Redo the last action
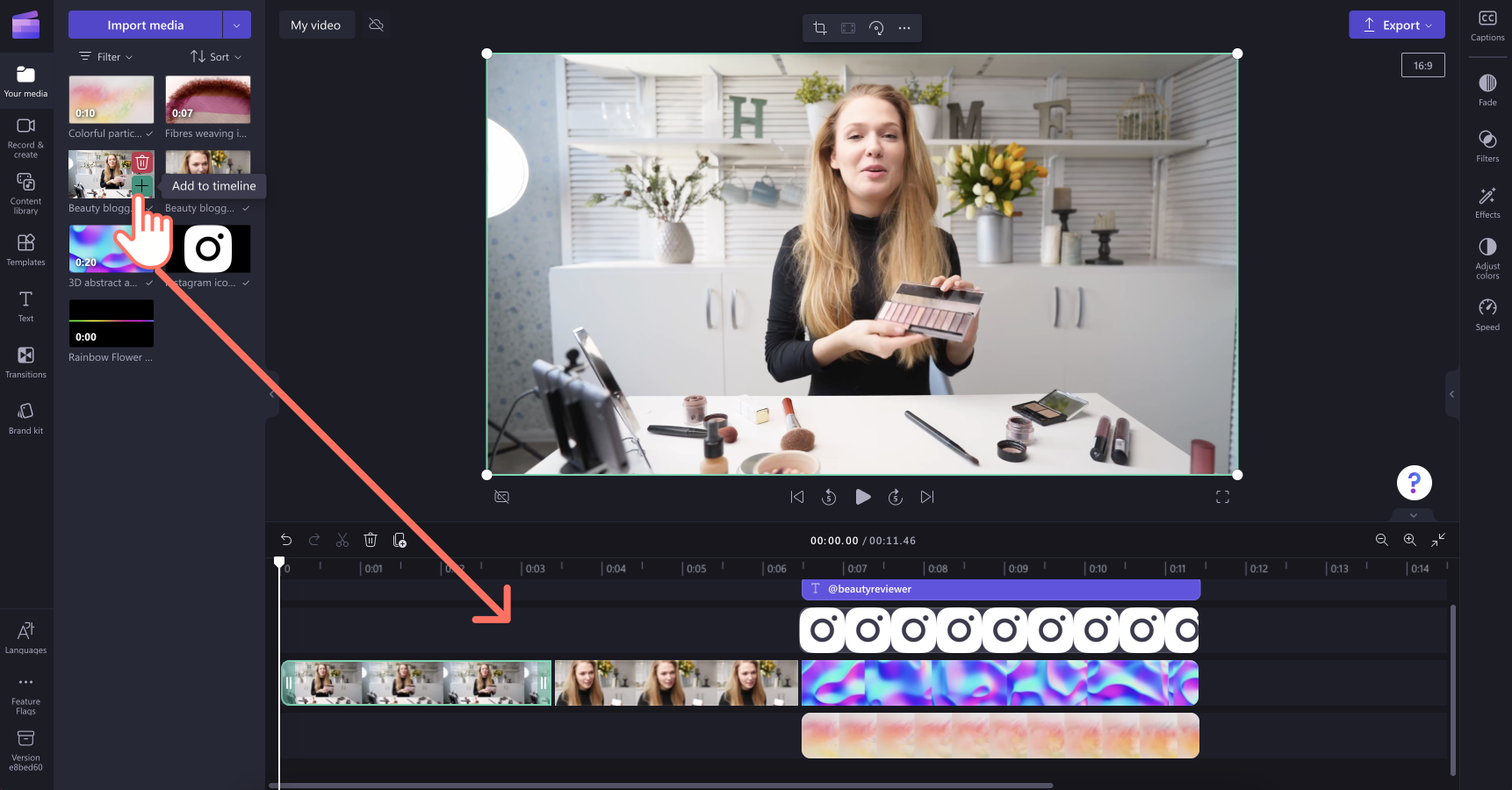Screen dimensions: 1512x790 (314, 540)
